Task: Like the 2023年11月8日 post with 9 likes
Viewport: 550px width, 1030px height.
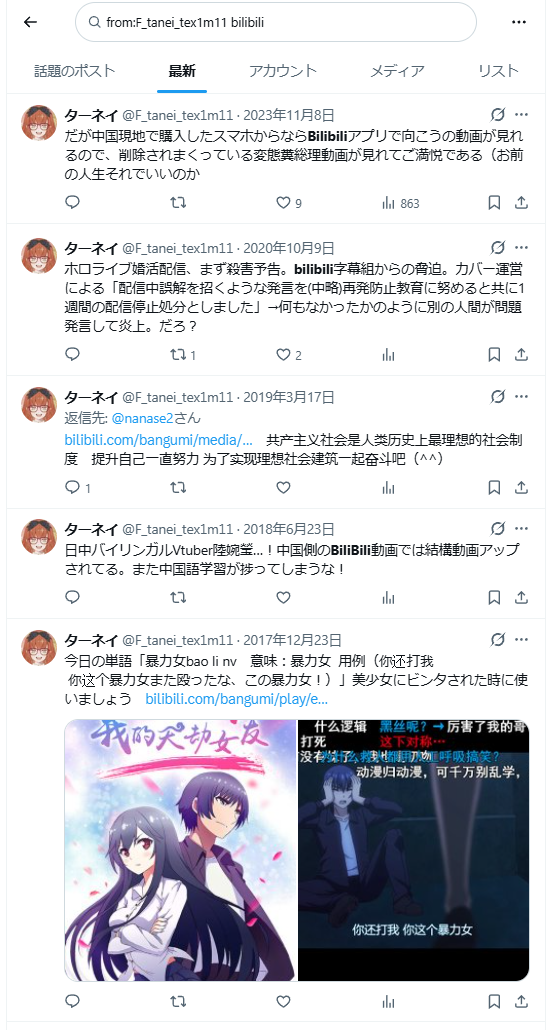Action: click(288, 203)
